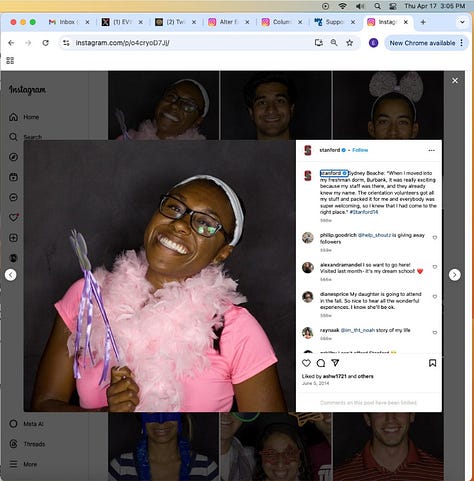Open the Search magnifier in Instagram sidebar

point(13,137)
